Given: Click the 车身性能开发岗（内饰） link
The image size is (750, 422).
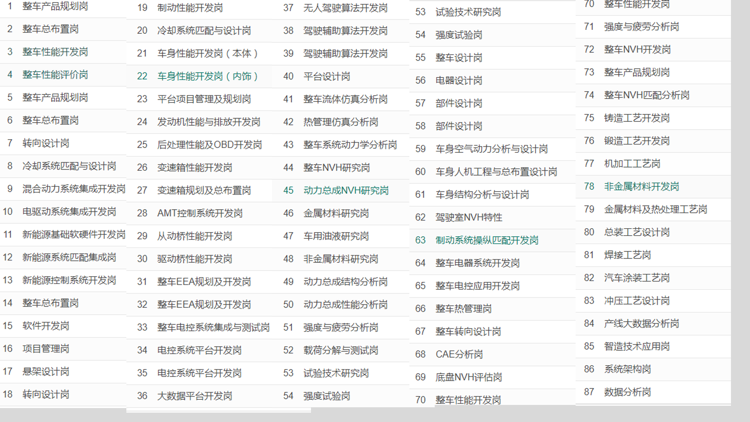Looking at the screenshot, I should (x=206, y=76).
